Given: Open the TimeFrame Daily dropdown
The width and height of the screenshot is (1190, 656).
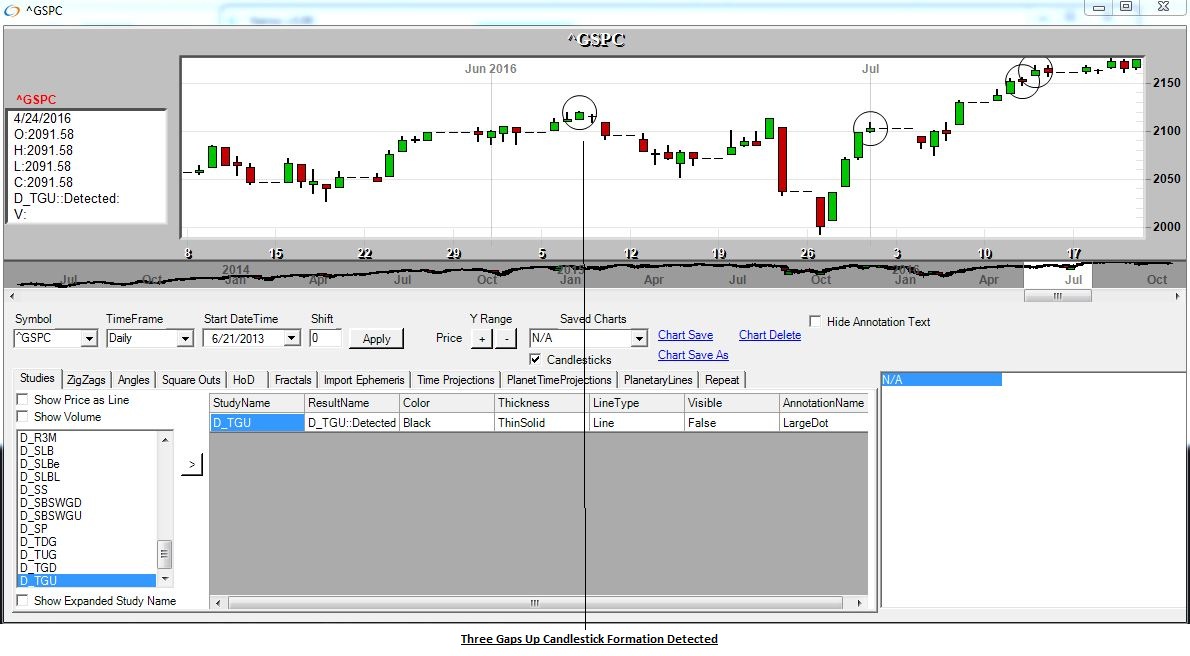Looking at the screenshot, I should coord(185,339).
